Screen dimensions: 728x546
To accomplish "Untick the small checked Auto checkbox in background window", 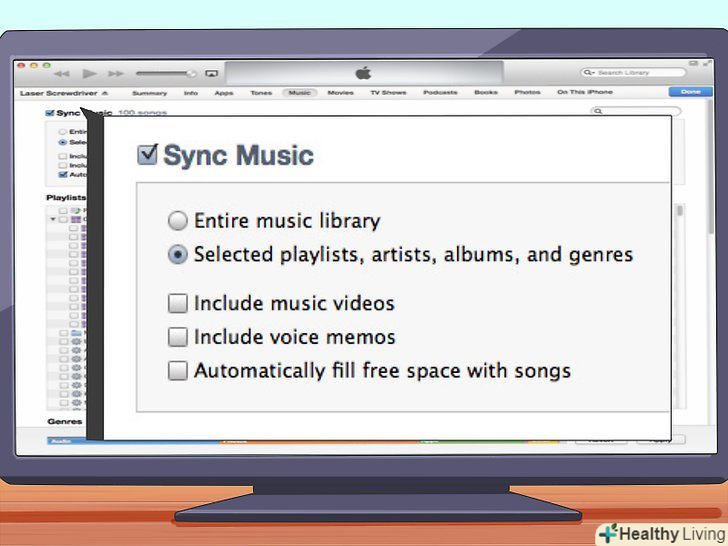I will click(x=63, y=175).
